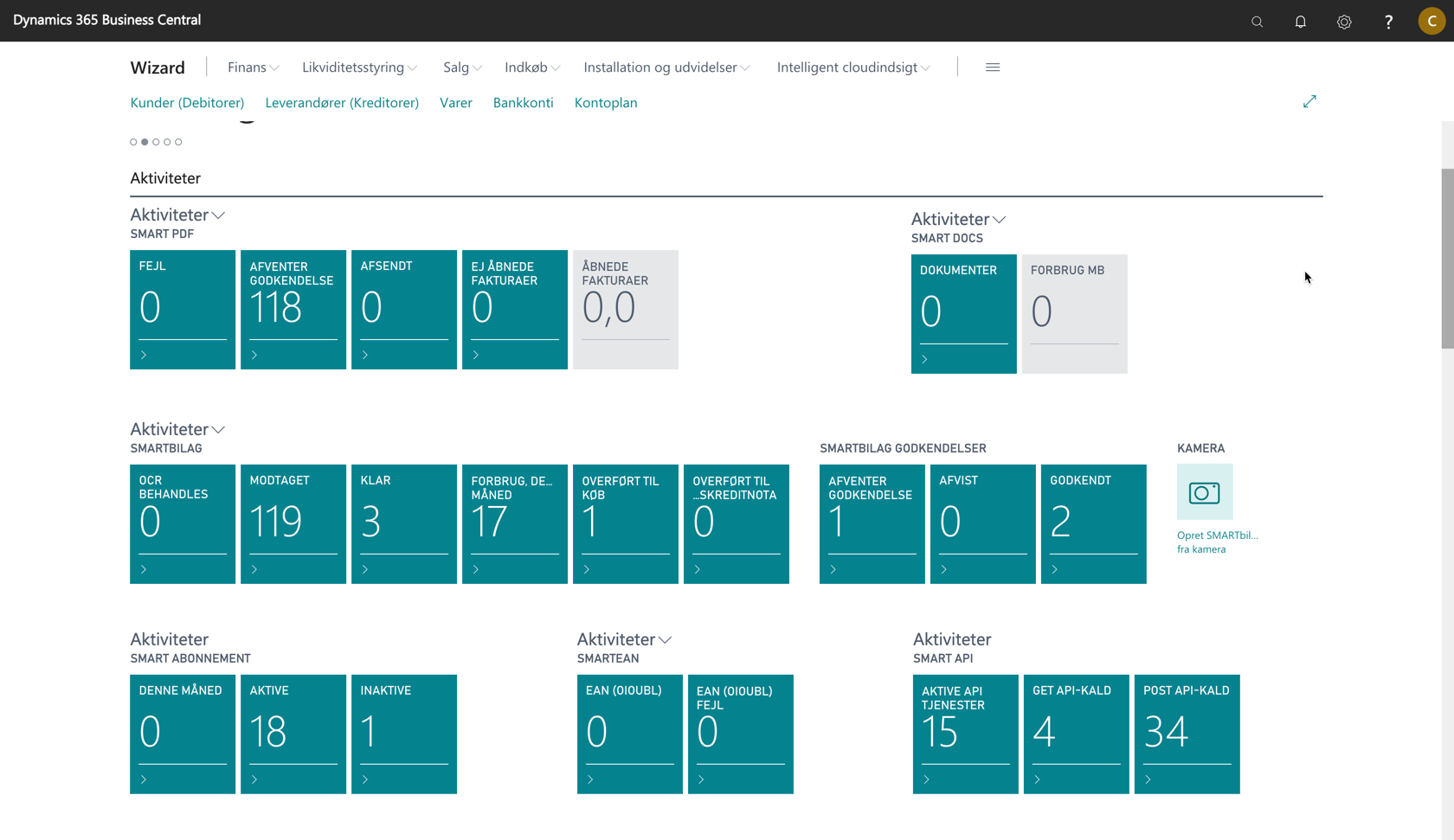Image resolution: width=1454 pixels, height=840 pixels.
Task: Open Leverandører (Kreditorer) link
Action: [x=342, y=103]
